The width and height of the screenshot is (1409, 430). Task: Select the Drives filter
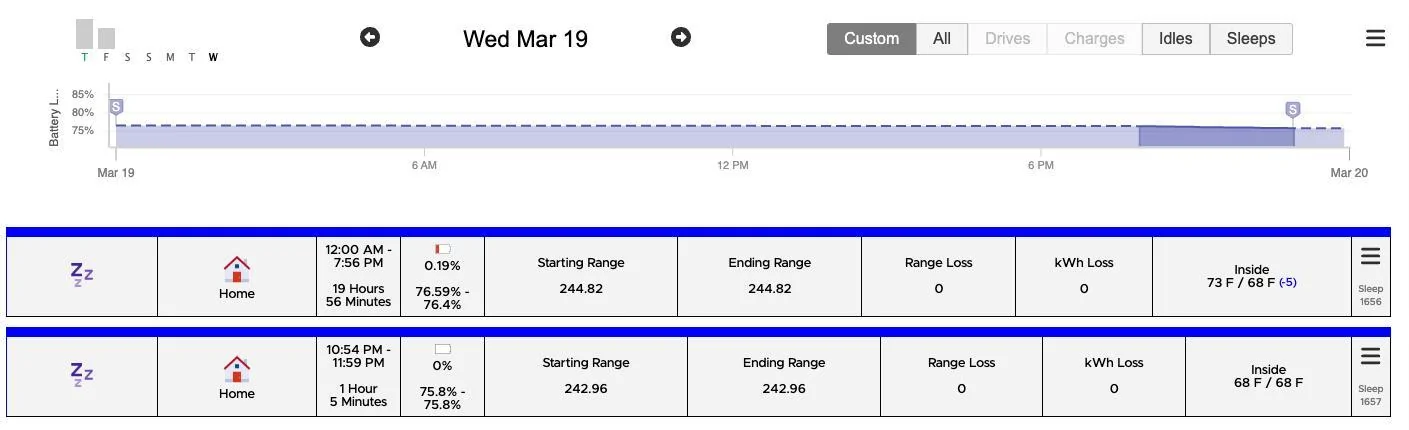pos(1007,39)
